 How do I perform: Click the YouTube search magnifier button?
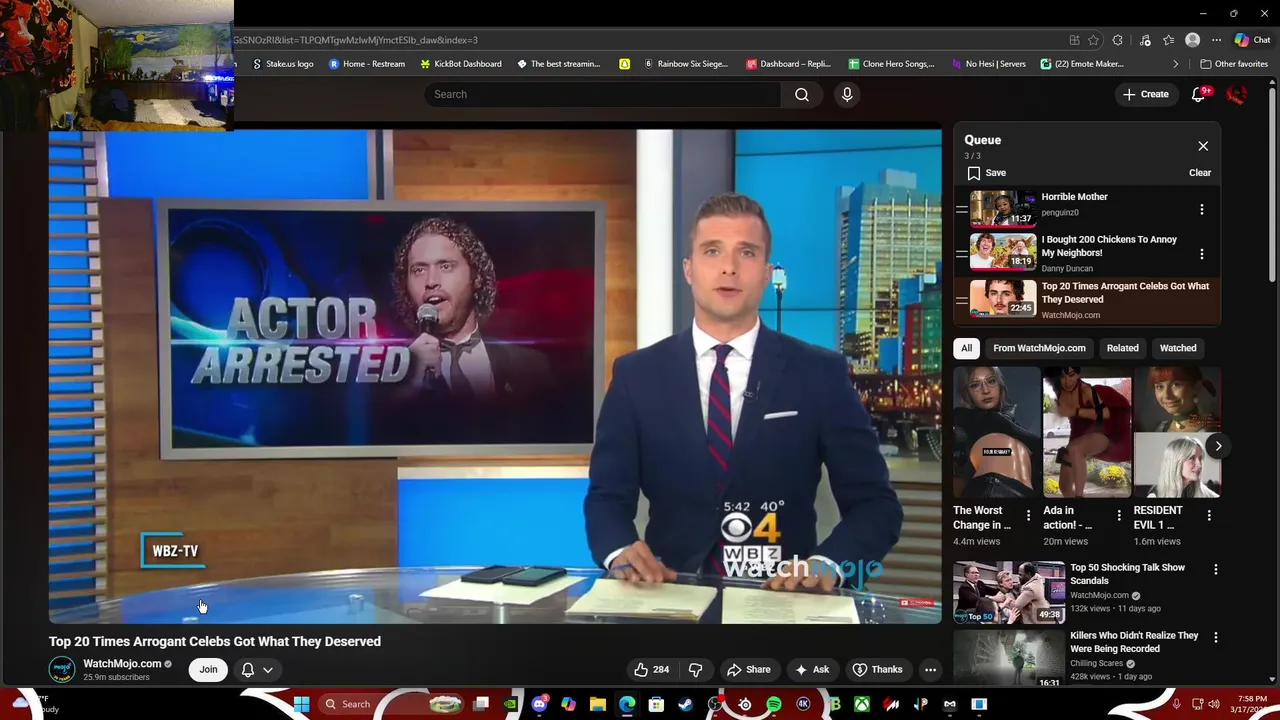coord(802,94)
